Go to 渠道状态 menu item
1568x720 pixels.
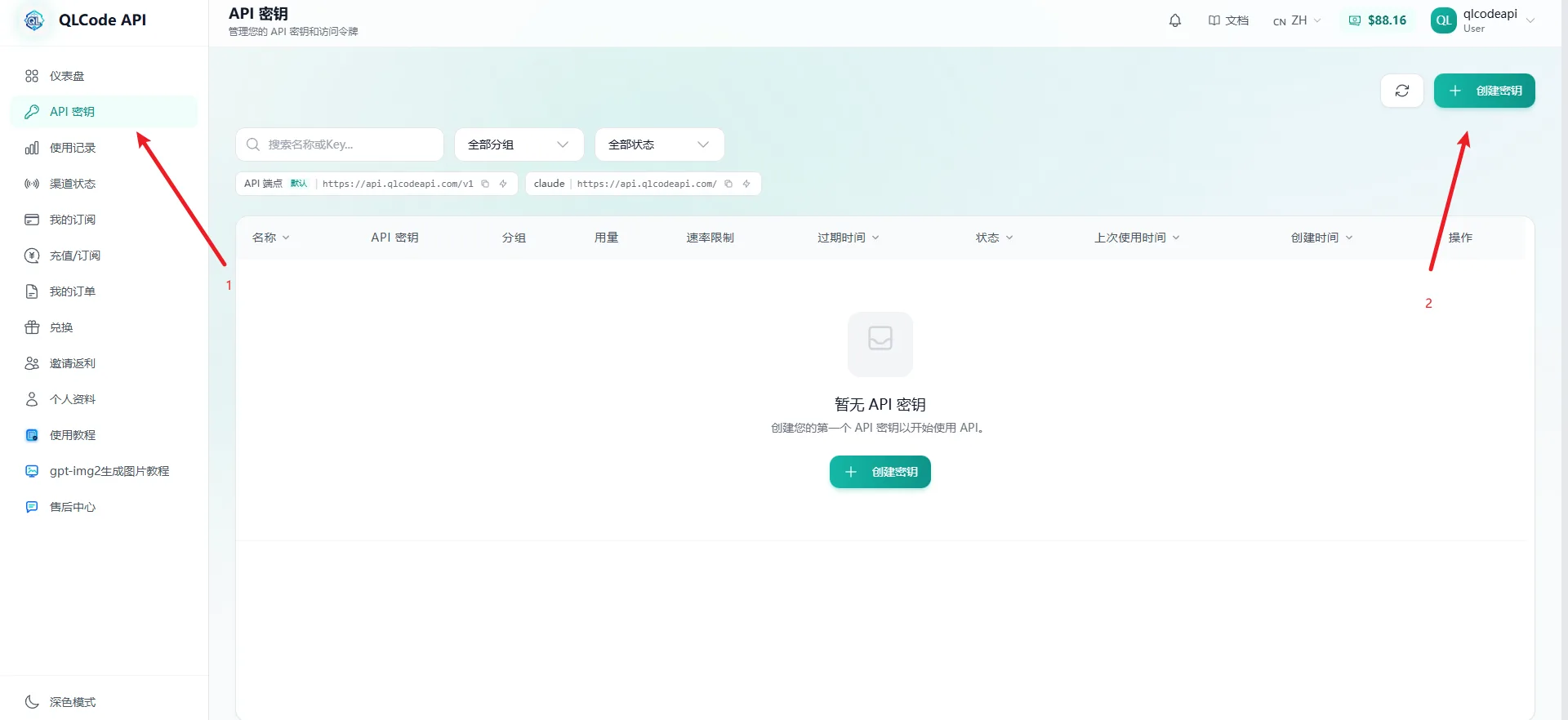tap(104, 184)
